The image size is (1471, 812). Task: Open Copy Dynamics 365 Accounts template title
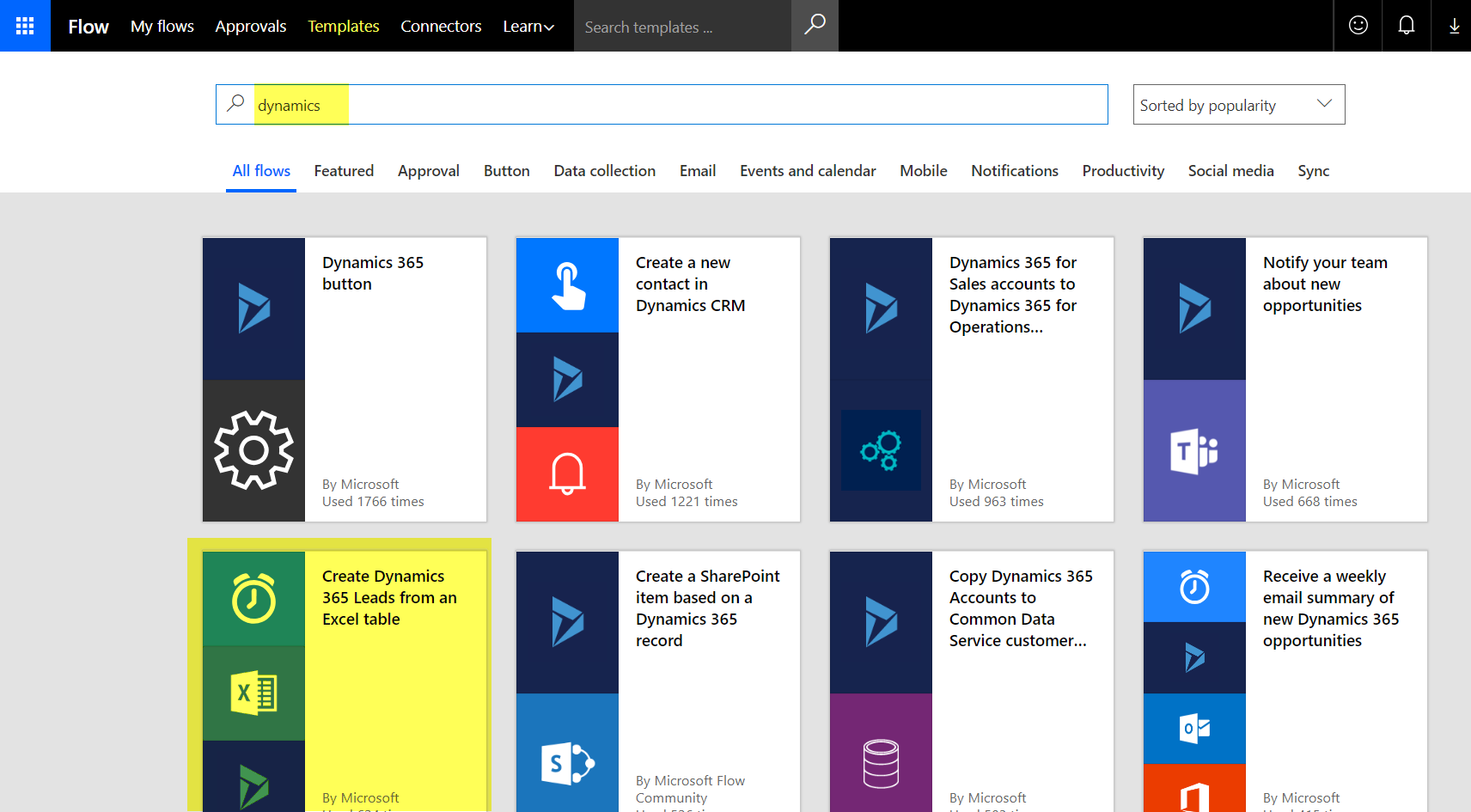[x=1021, y=608]
